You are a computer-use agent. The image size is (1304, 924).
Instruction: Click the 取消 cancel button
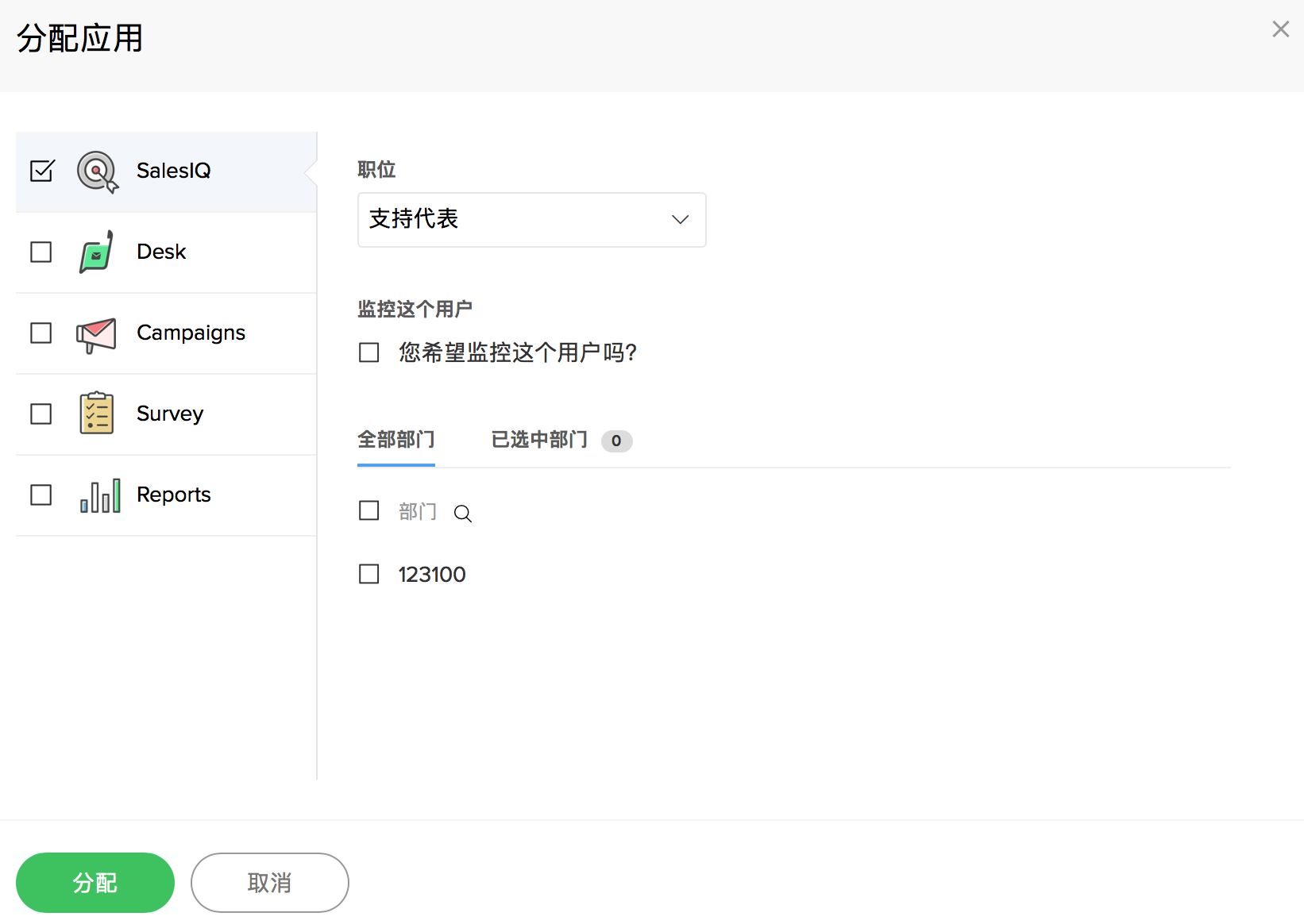coord(269,883)
